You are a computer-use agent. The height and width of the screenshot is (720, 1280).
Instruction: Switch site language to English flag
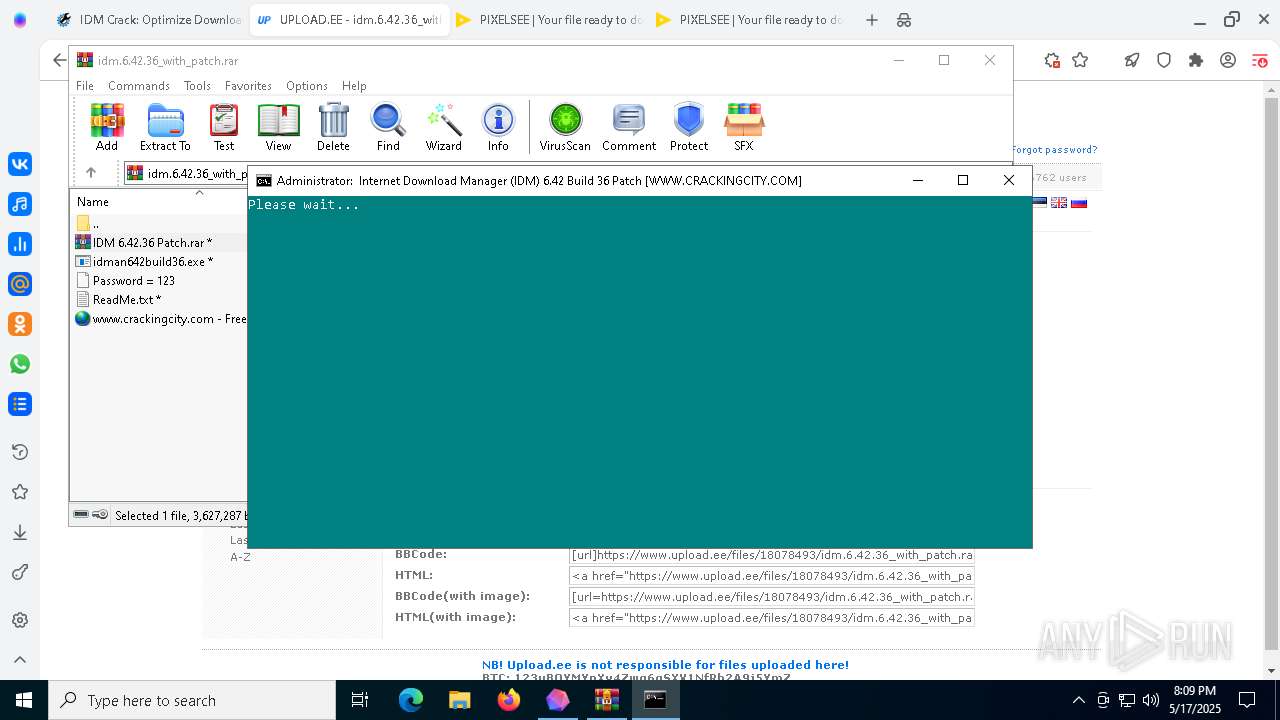(x=1059, y=203)
